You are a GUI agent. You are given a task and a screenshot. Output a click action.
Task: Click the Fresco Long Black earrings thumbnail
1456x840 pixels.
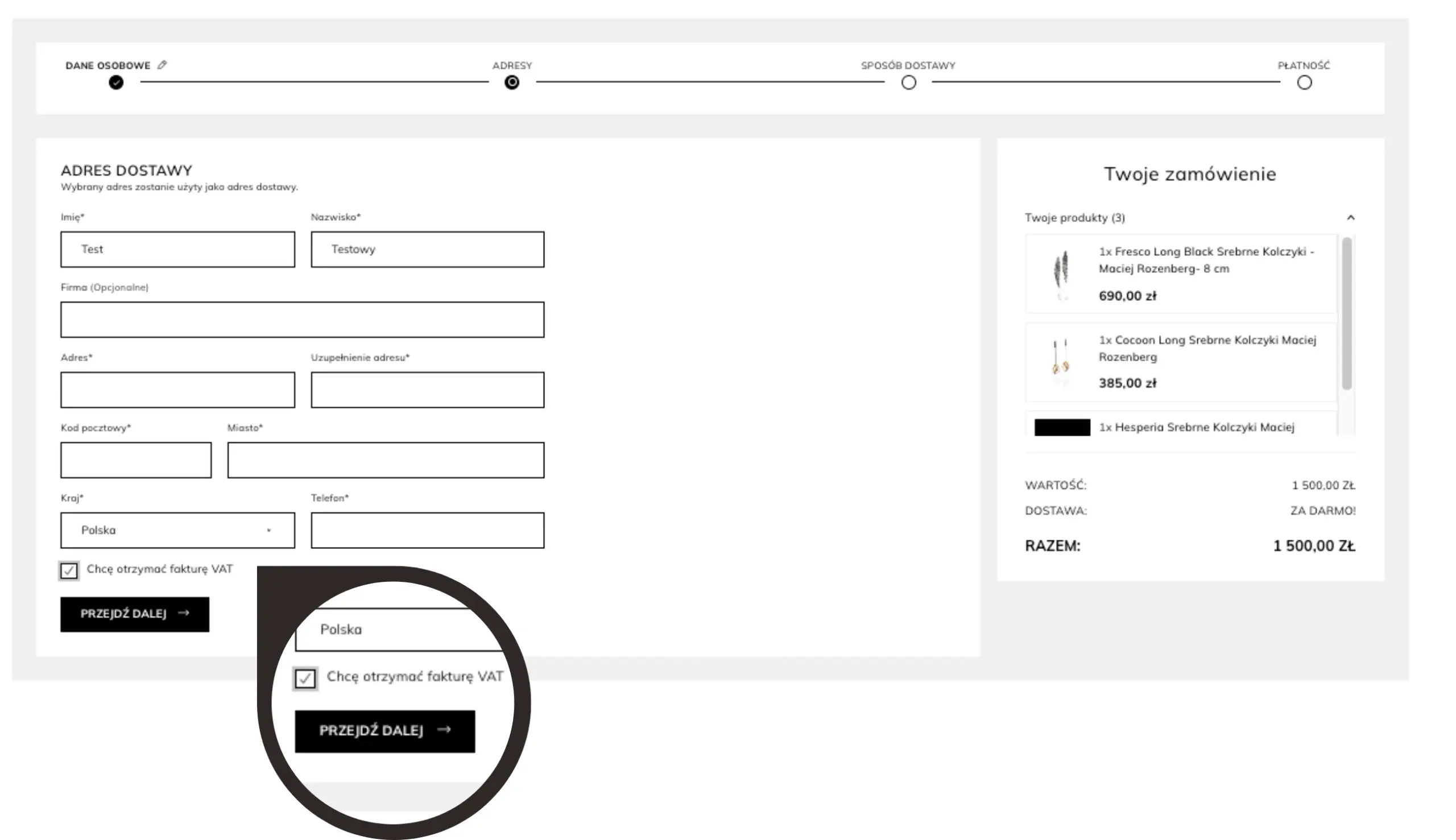click(1060, 274)
